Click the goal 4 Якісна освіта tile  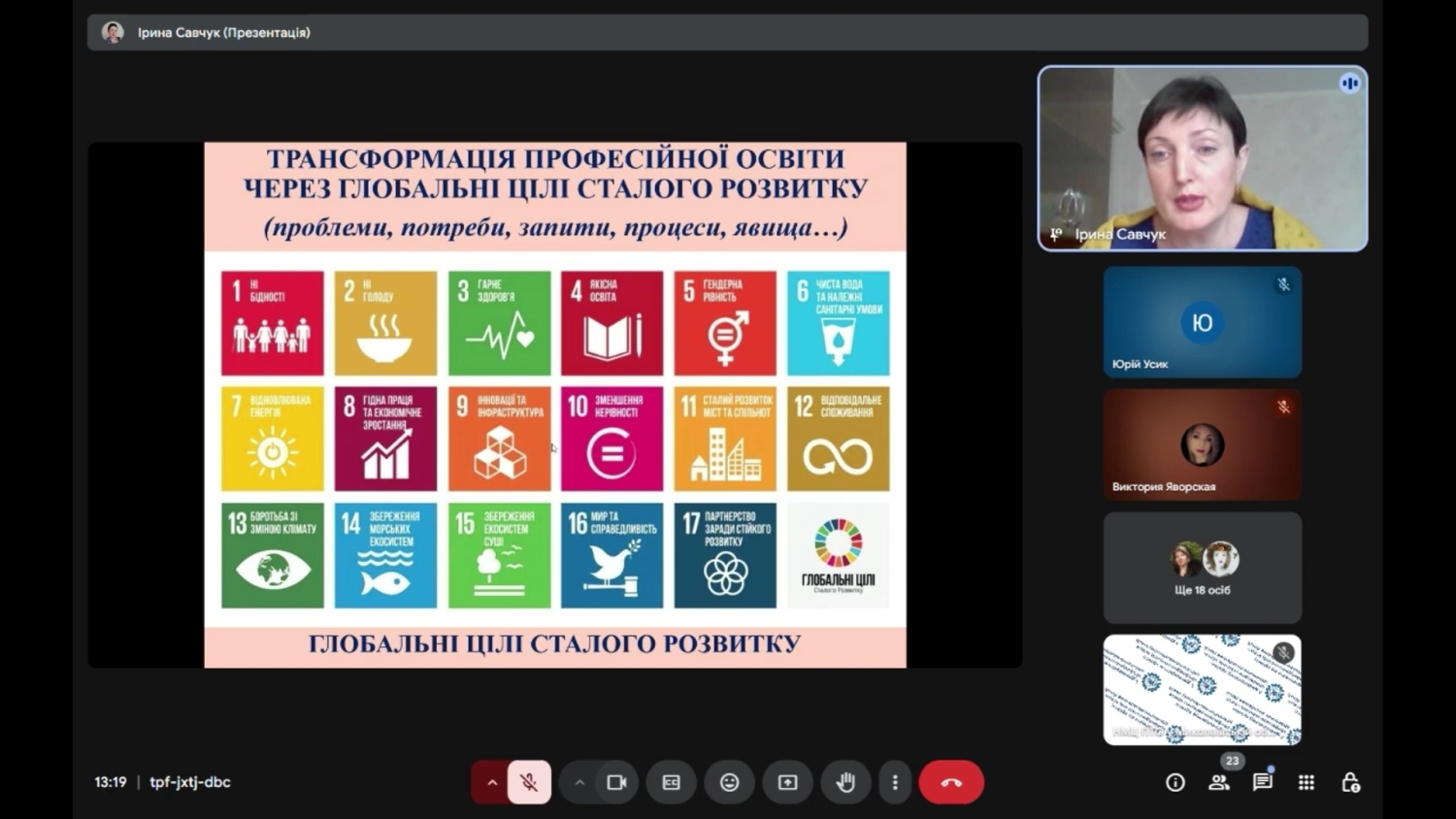[612, 323]
